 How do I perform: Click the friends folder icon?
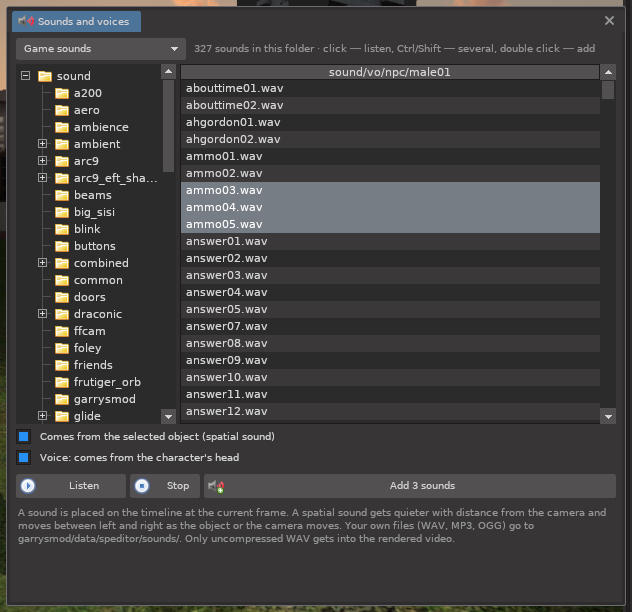(62, 365)
